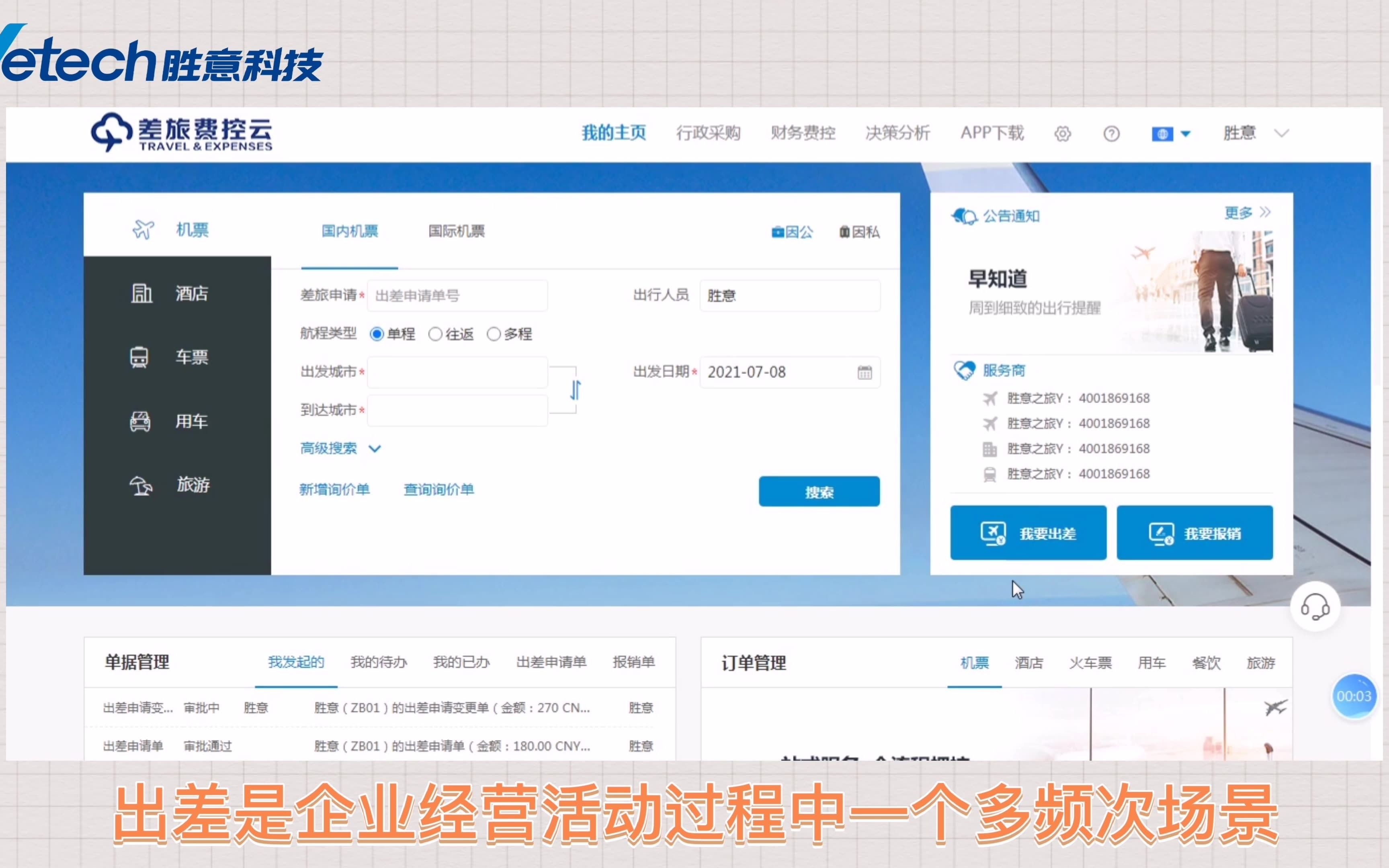1389x868 pixels.
Task: Click the 我要报销 button
Action: [1194, 533]
